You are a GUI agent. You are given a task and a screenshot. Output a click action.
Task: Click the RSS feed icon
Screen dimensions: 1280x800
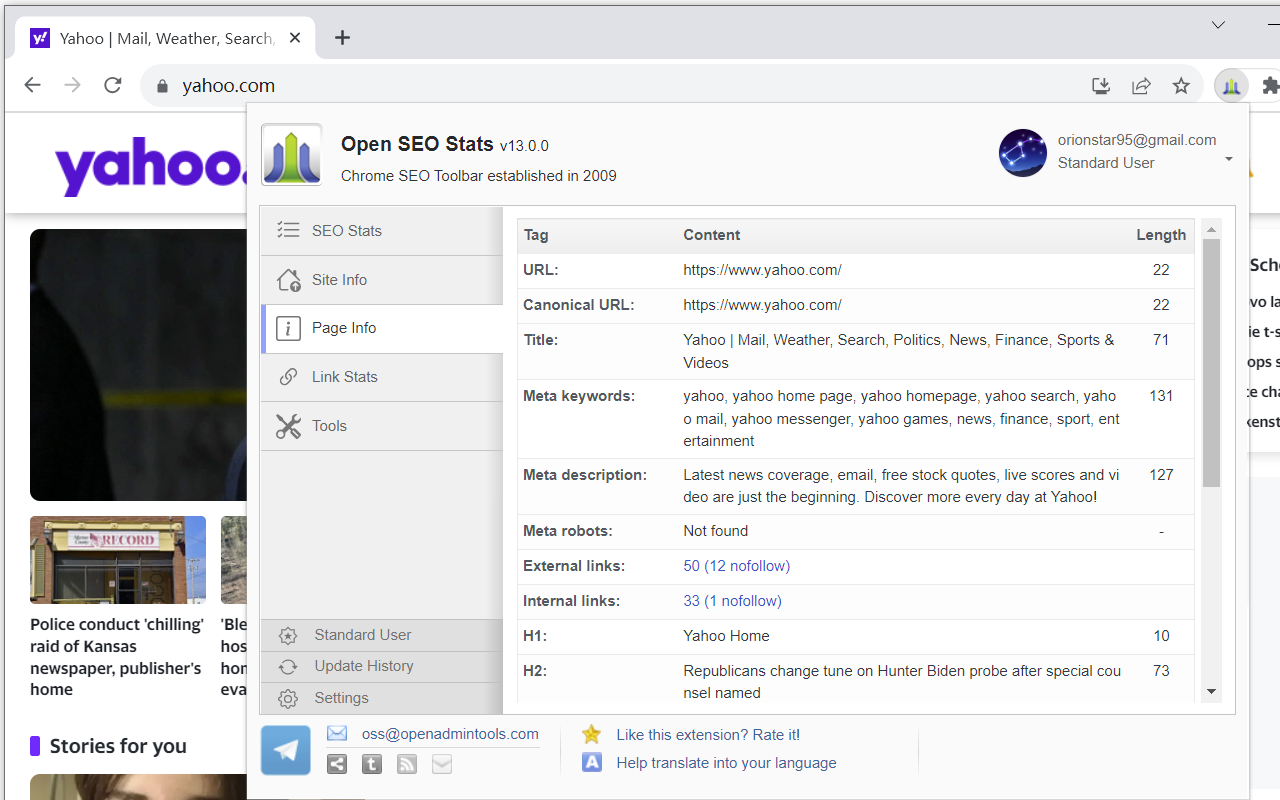tap(406, 764)
